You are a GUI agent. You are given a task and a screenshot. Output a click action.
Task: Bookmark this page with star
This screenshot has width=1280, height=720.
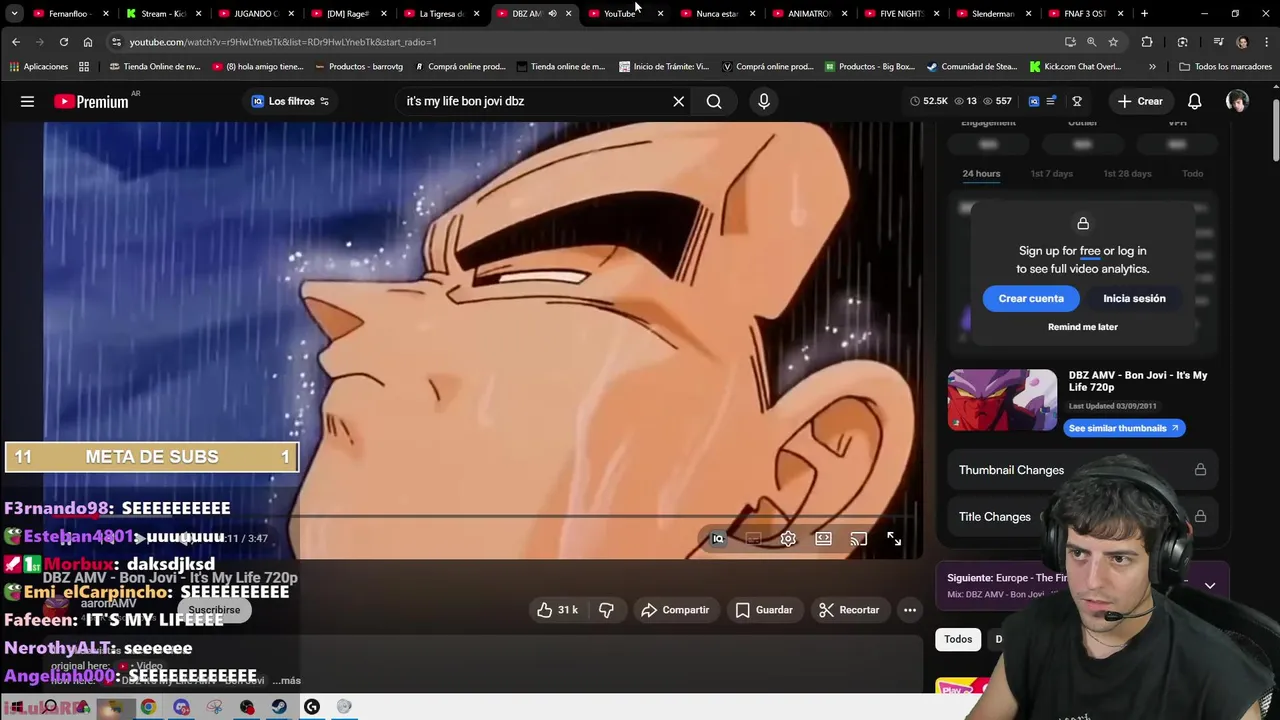click(x=1113, y=42)
